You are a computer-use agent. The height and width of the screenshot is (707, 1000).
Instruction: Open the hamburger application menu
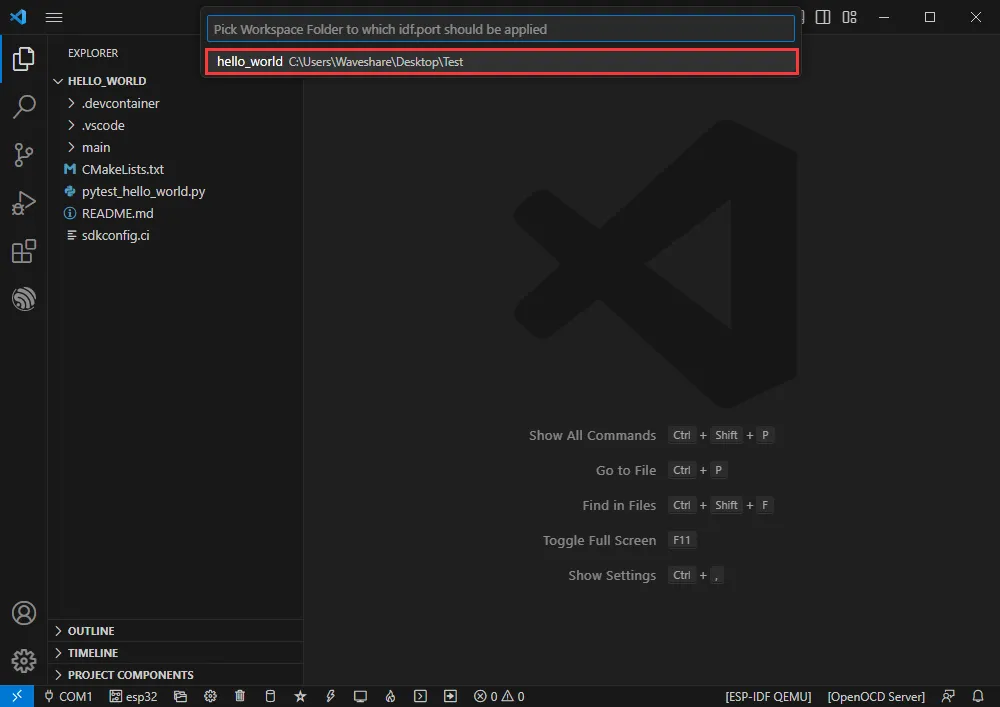point(54,17)
